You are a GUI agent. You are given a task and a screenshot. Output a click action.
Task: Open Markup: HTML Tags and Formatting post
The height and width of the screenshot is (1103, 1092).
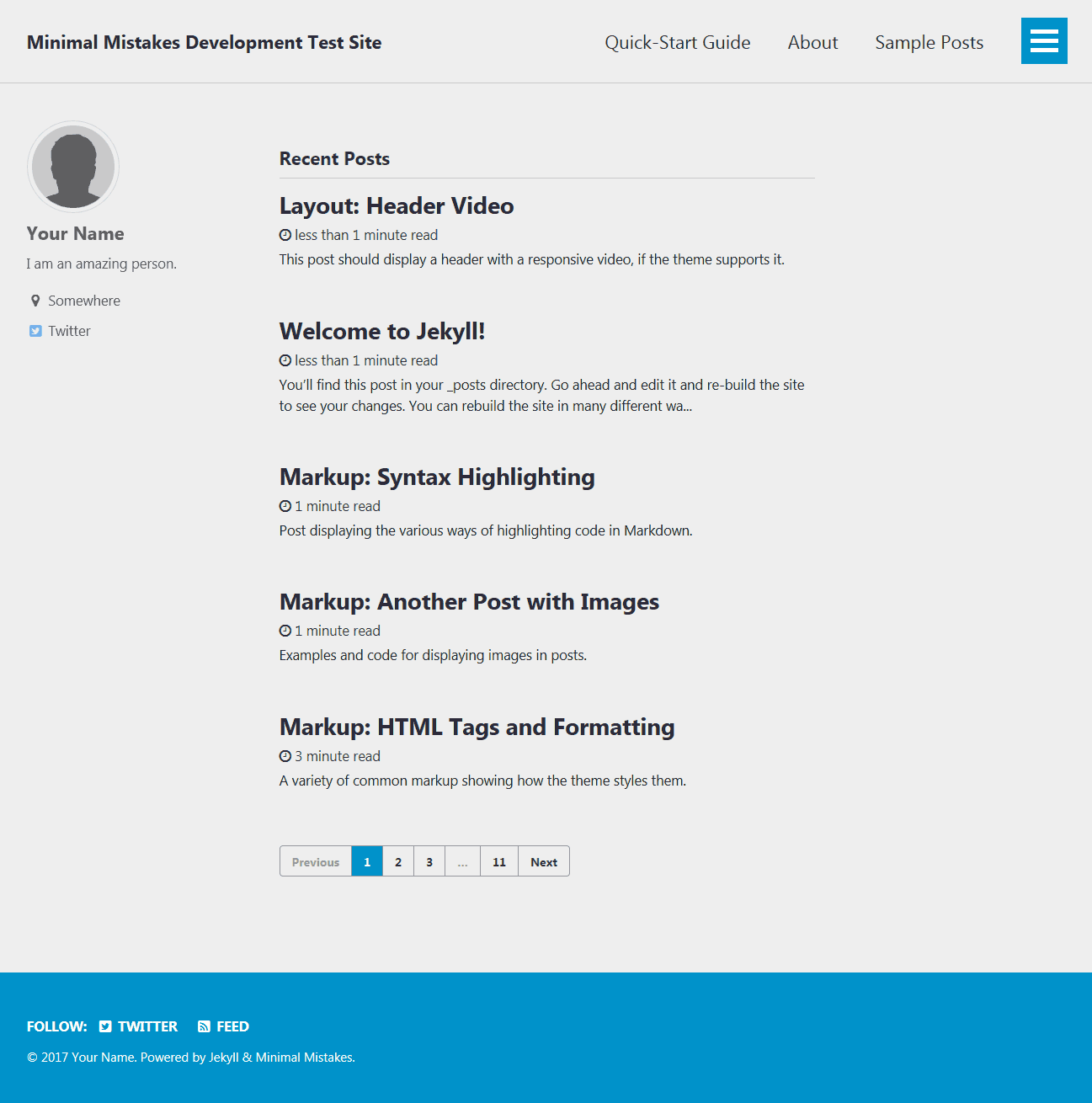(477, 727)
